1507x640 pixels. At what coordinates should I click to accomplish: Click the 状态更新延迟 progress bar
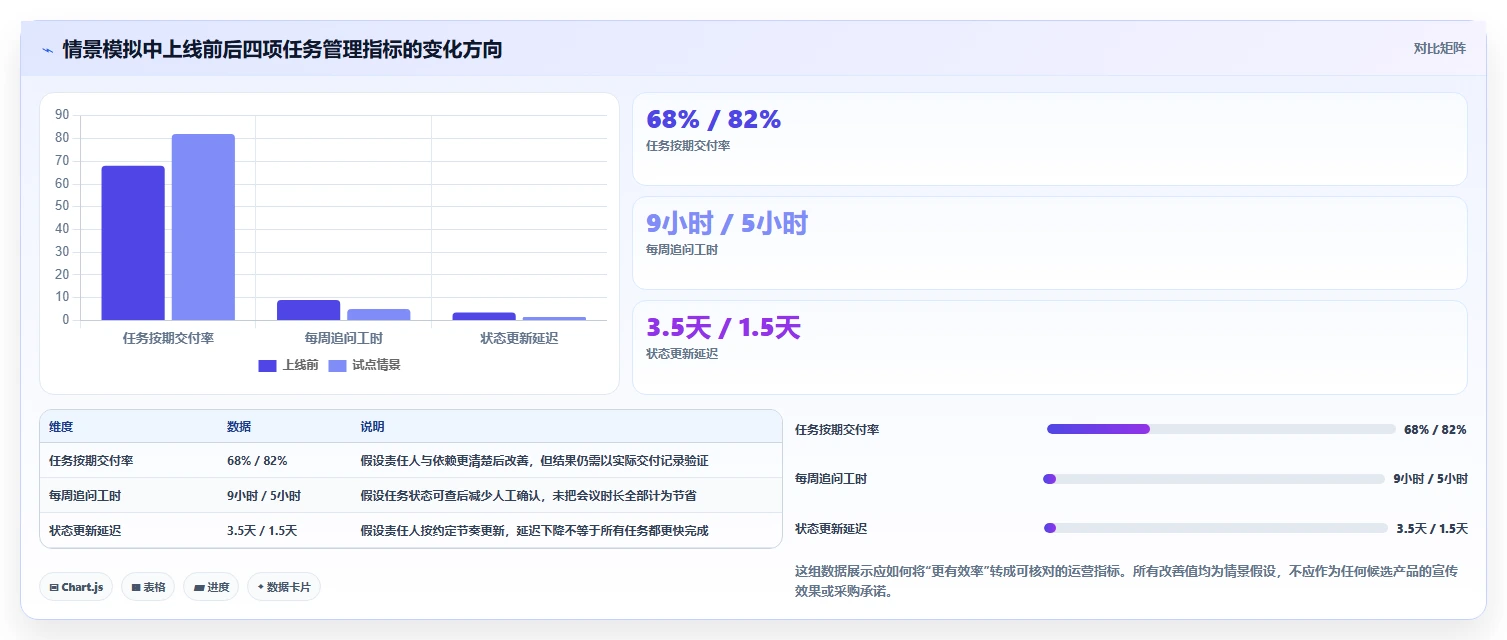[x=1215, y=528]
